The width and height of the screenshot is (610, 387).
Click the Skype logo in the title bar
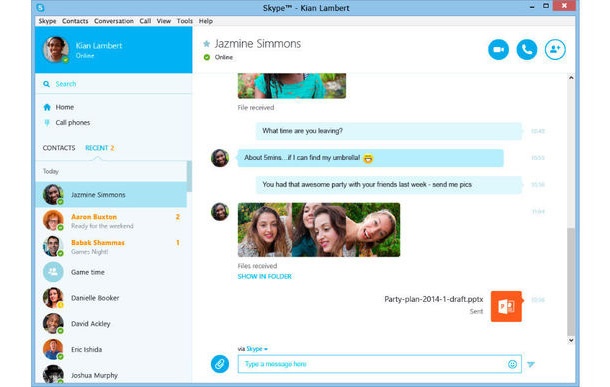(40, 7)
